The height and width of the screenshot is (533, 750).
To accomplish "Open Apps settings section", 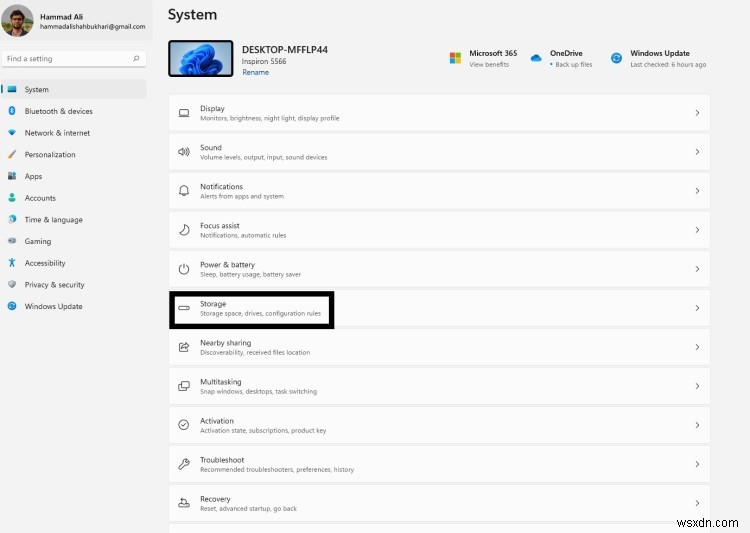I will click(74, 176).
